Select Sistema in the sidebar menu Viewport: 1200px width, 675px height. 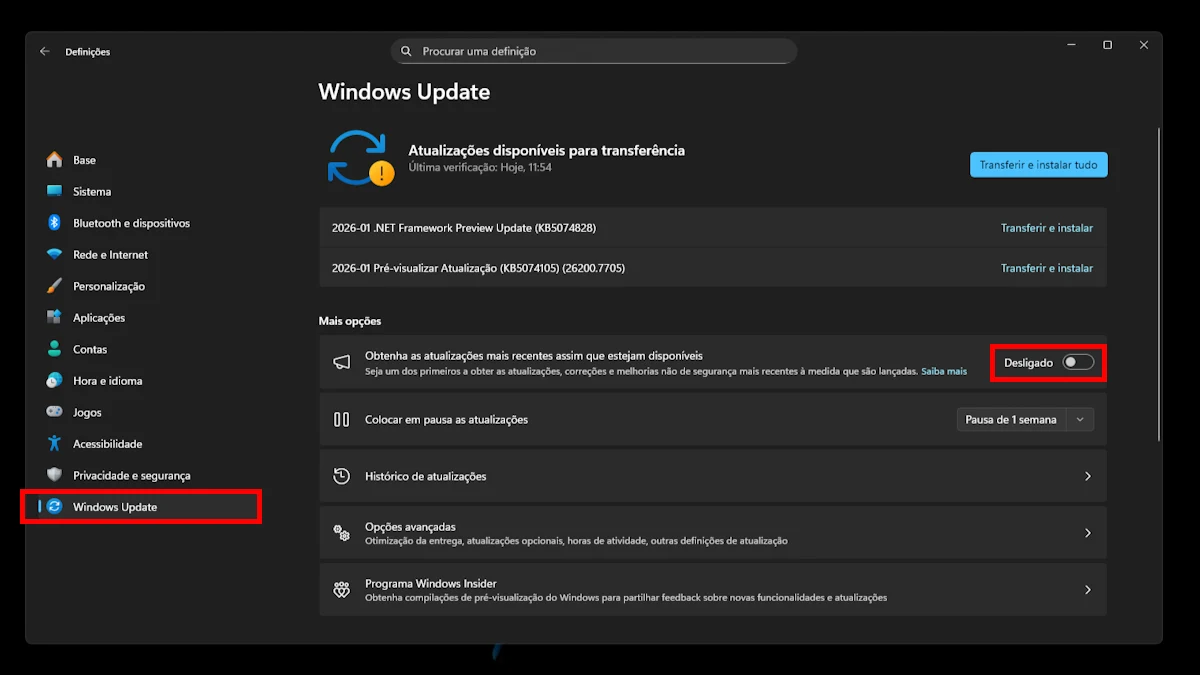(x=92, y=192)
